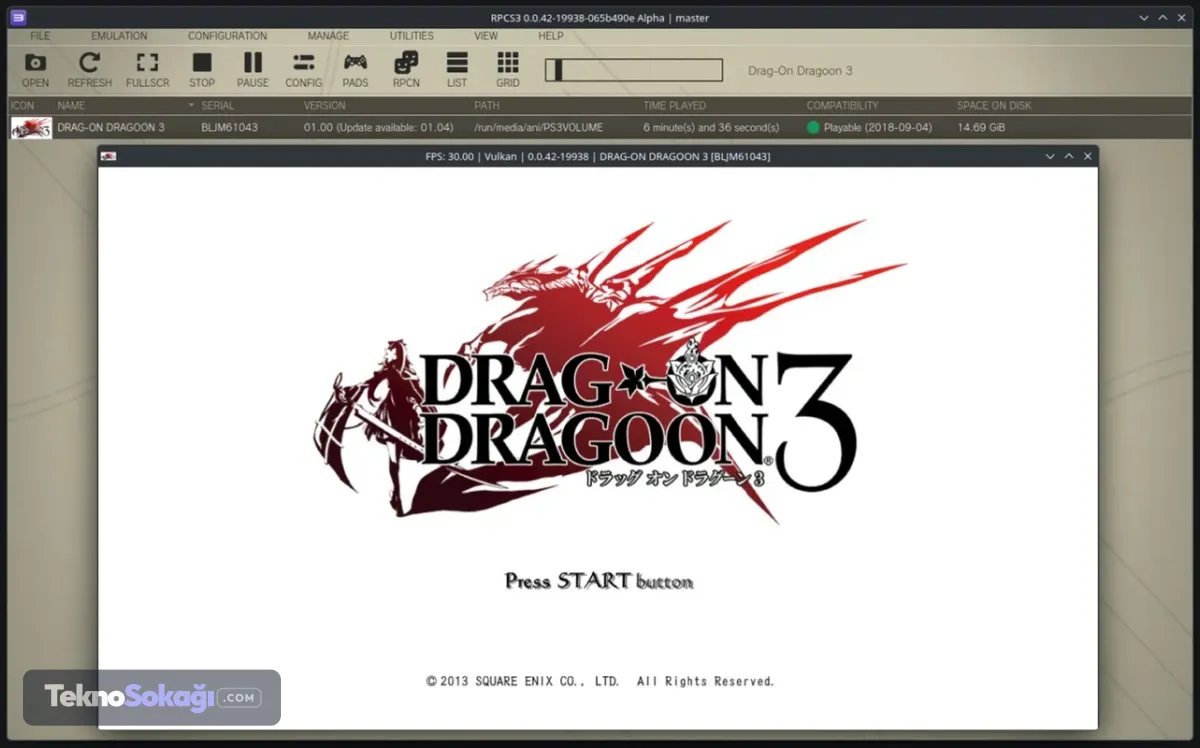Open the PADS controller settings
The height and width of the screenshot is (748, 1200).
355,70
